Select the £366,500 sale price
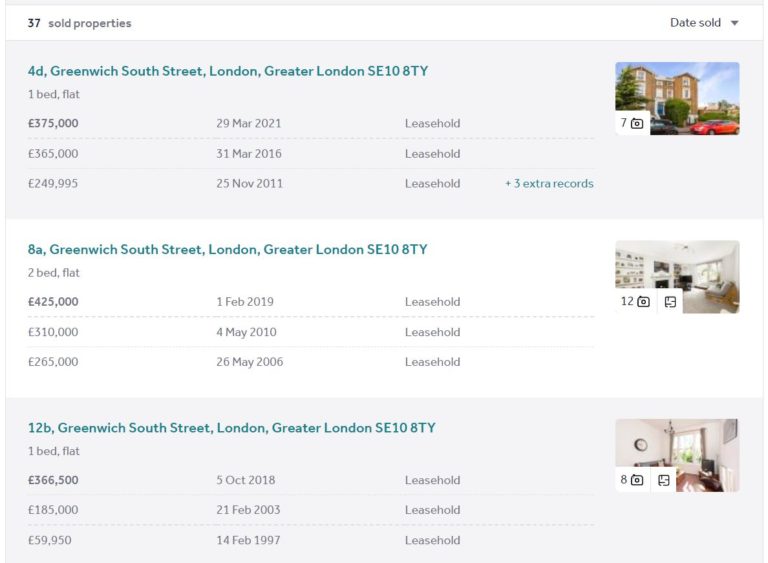Screen dimensions: 768x563 point(53,480)
